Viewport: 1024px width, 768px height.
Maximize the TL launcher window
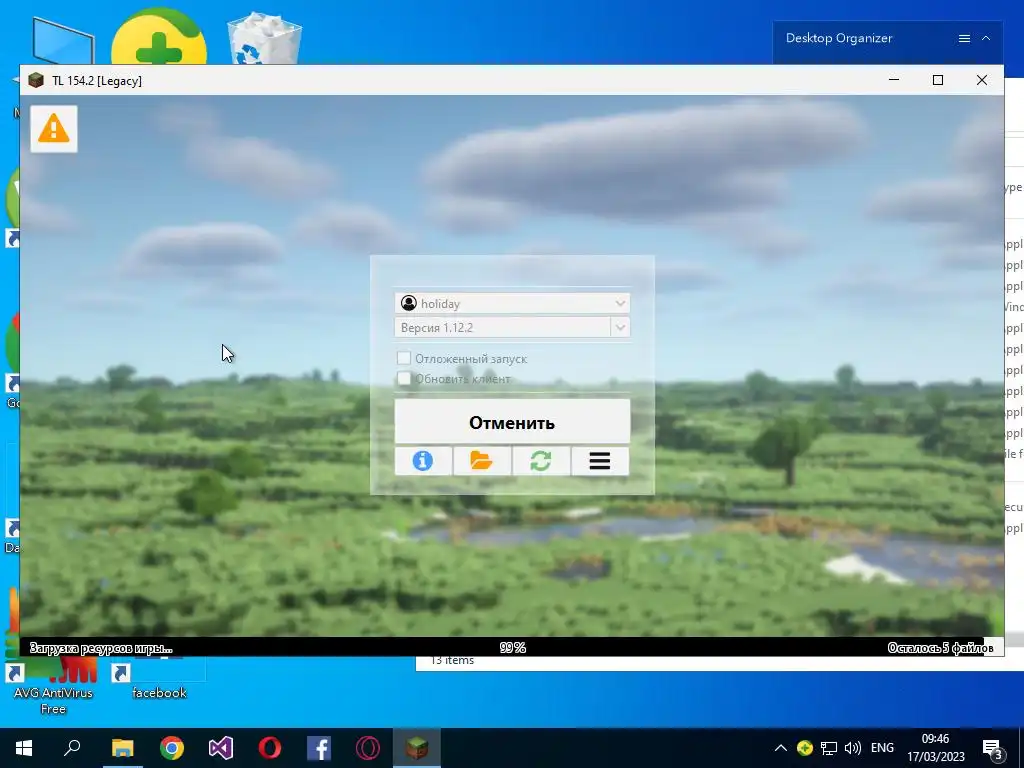(x=938, y=80)
